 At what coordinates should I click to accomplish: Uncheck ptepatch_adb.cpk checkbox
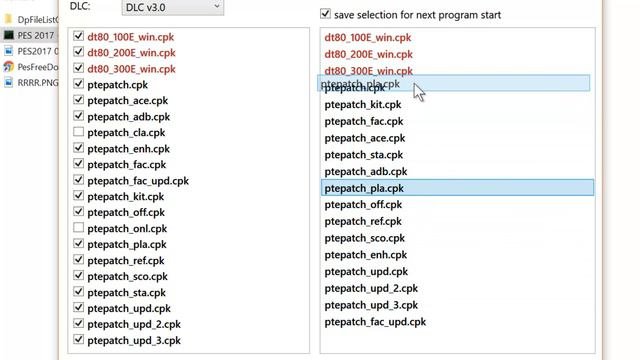pyautogui.click(x=78, y=116)
